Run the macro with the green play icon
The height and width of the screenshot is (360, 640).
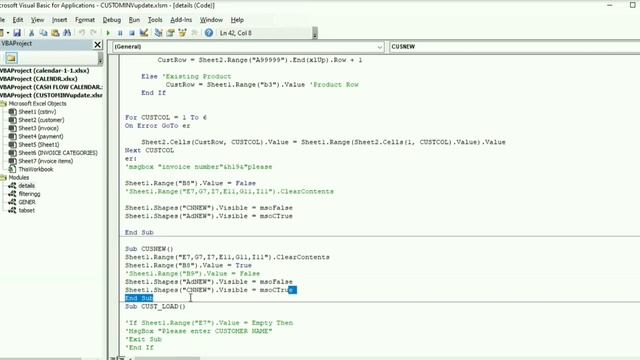point(108,33)
